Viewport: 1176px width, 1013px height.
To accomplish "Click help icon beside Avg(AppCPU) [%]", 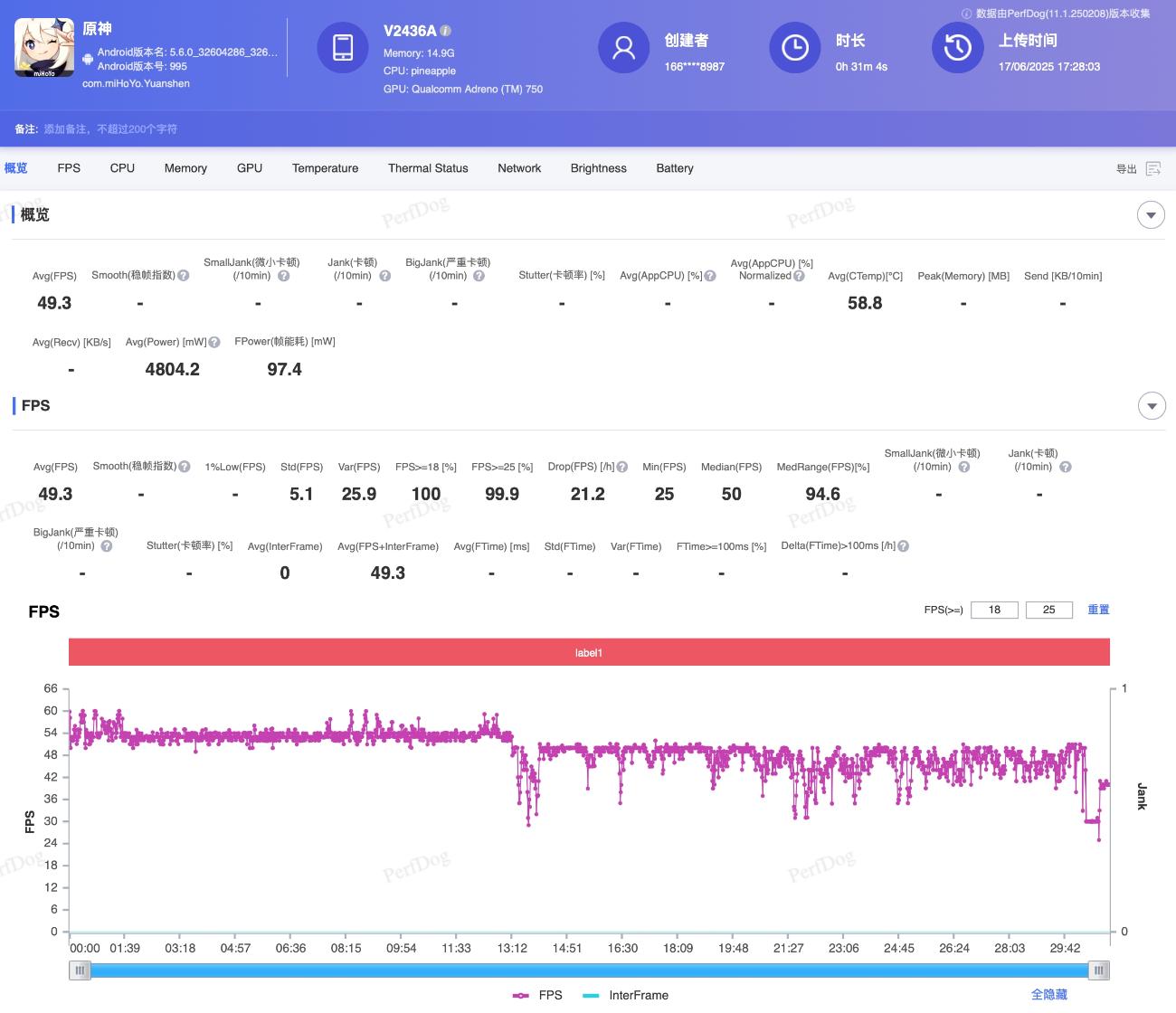I will (710, 276).
